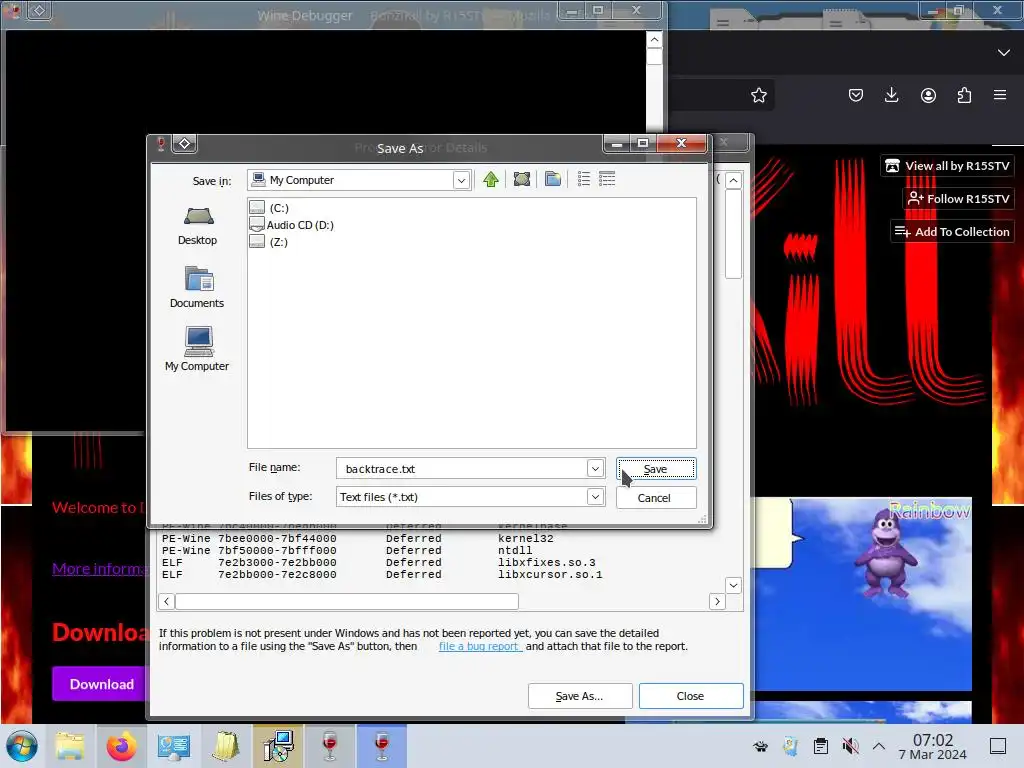Screen dimensions: 1024x768
Task: Click Add To Collection button
Action: 952,232
